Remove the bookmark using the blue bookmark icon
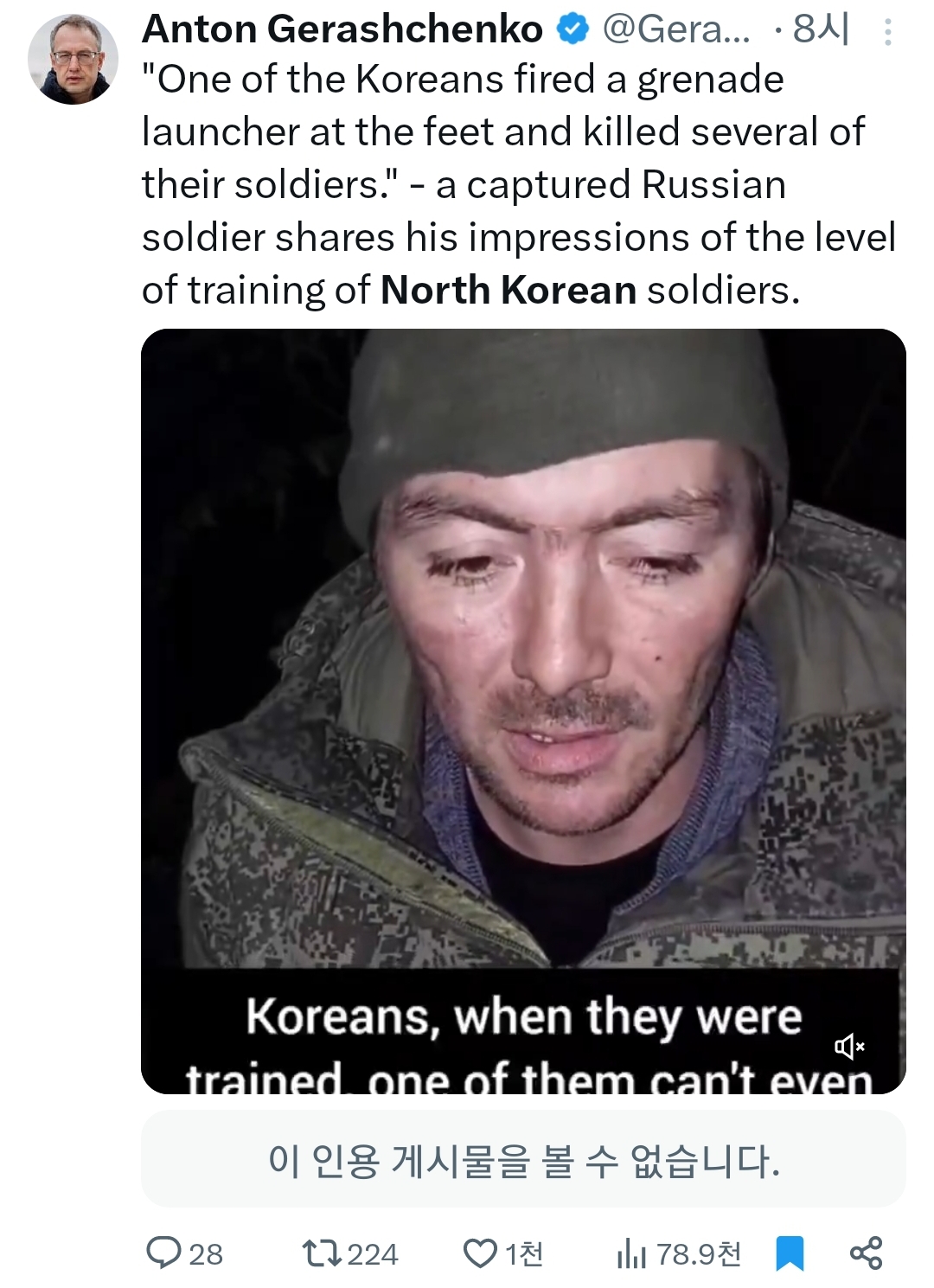The width and height of the screenshot is (934, 1288). pyautogui.click(x=790, y=1253)
